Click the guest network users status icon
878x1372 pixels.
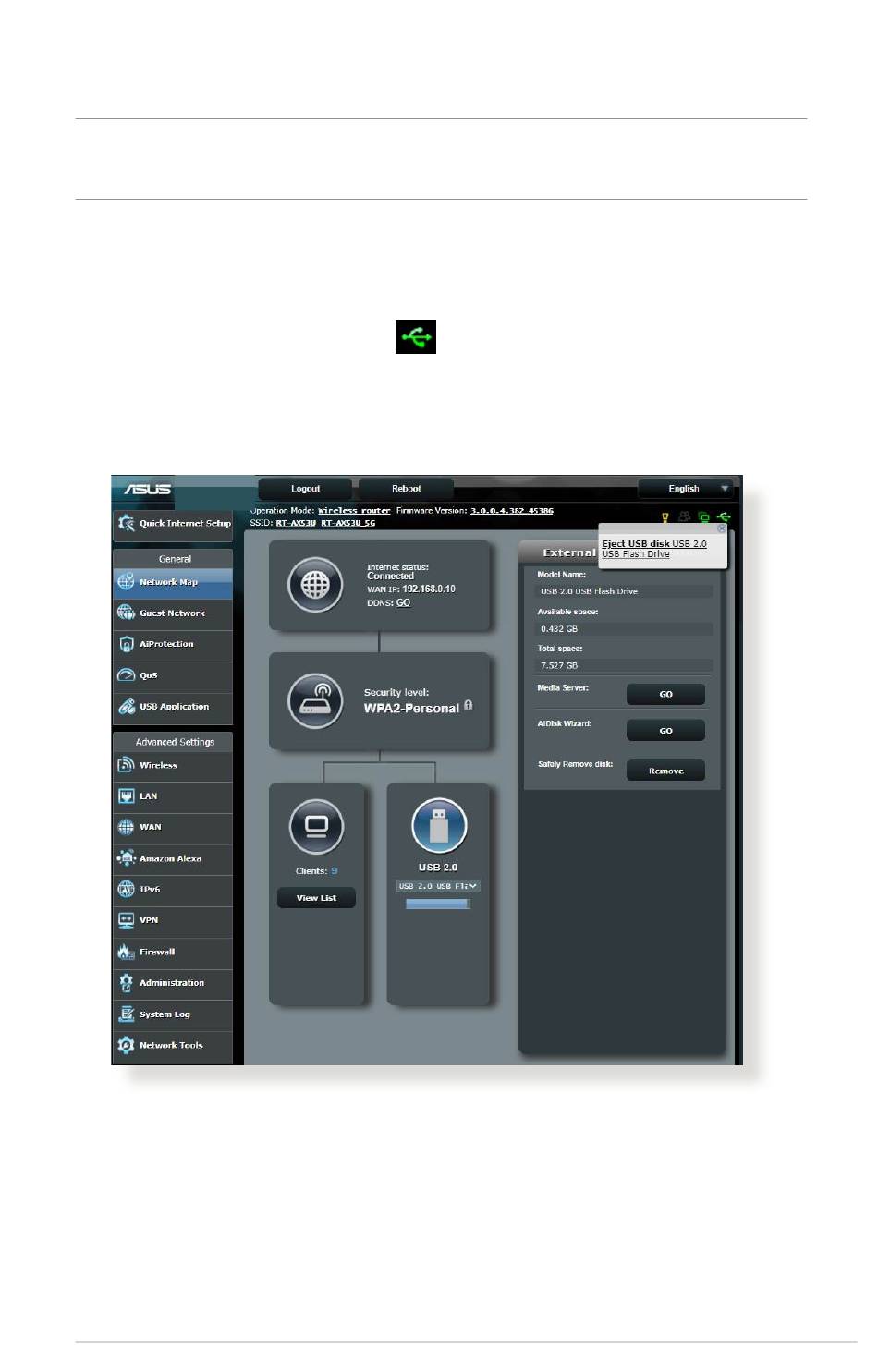[685, 516]
